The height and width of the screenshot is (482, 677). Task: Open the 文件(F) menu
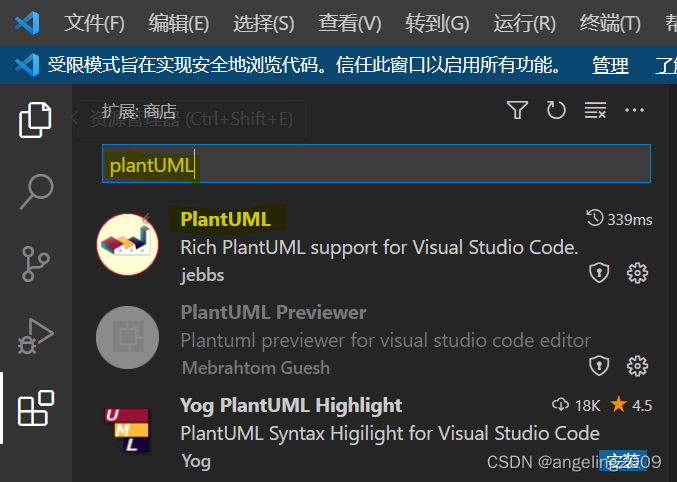click(x=94, y=23)
